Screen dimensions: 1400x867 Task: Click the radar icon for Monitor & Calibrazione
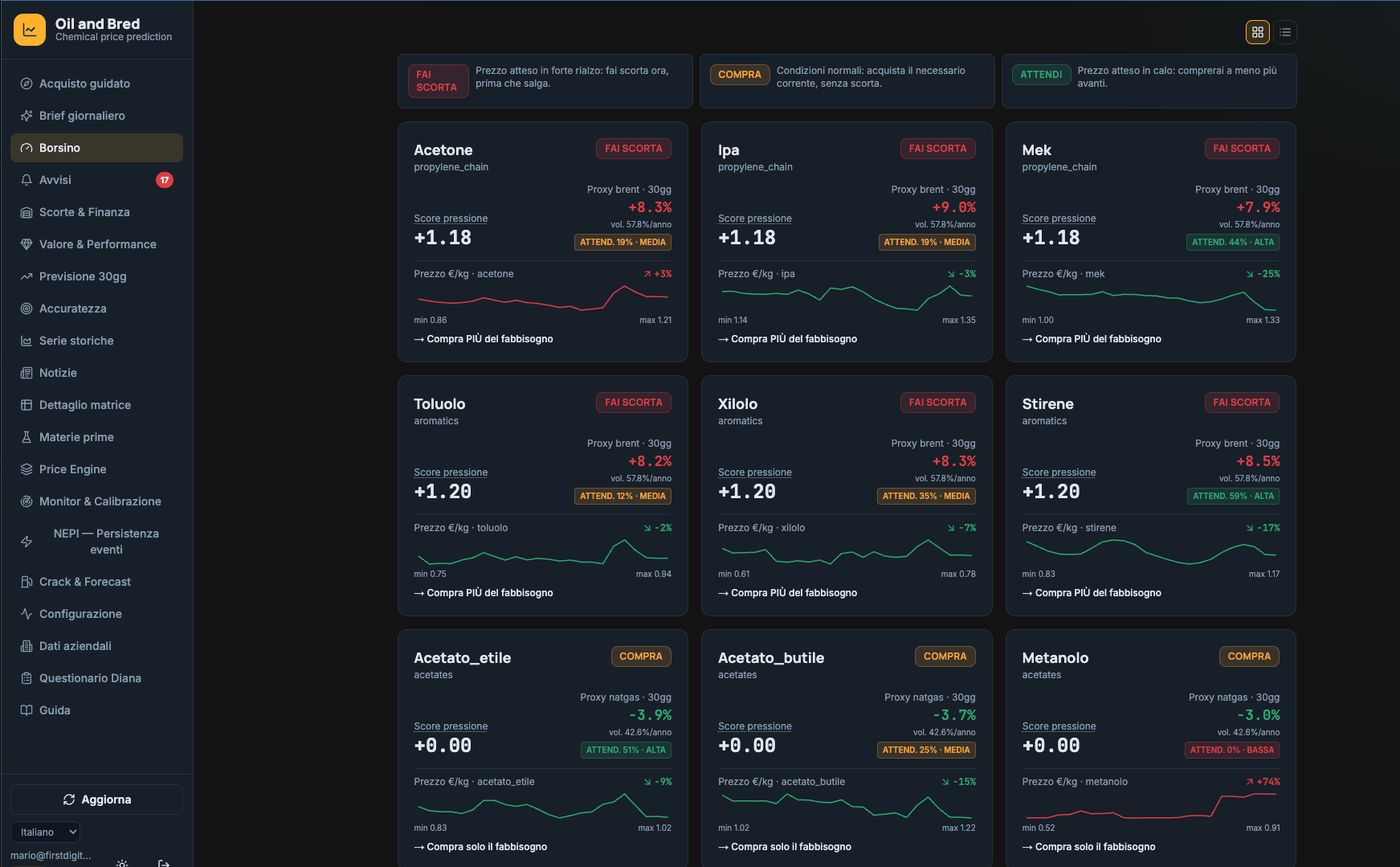click(27, 501)
